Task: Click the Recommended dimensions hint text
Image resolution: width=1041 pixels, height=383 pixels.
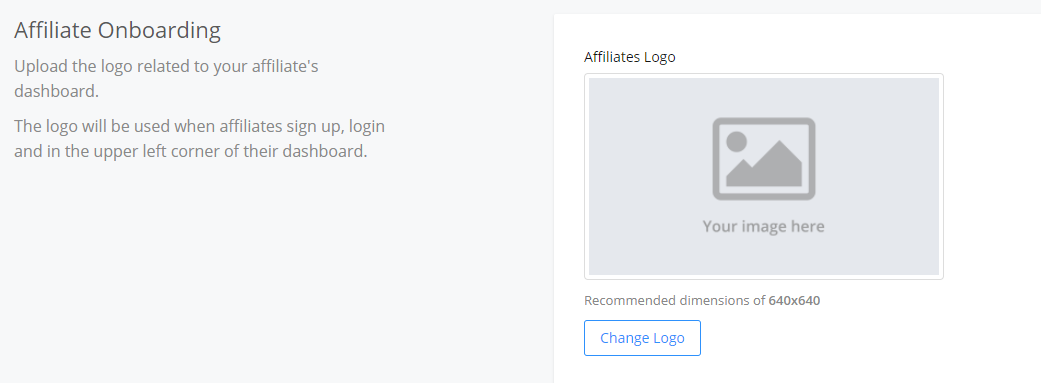Action: [x=702, y=301]
